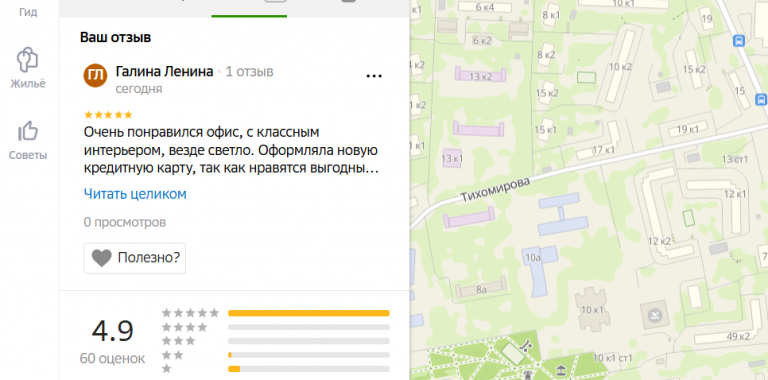This screenshot has height=380, width=768.
Task: Click the swimming pool icon on the map
Action: click(655, 316)
